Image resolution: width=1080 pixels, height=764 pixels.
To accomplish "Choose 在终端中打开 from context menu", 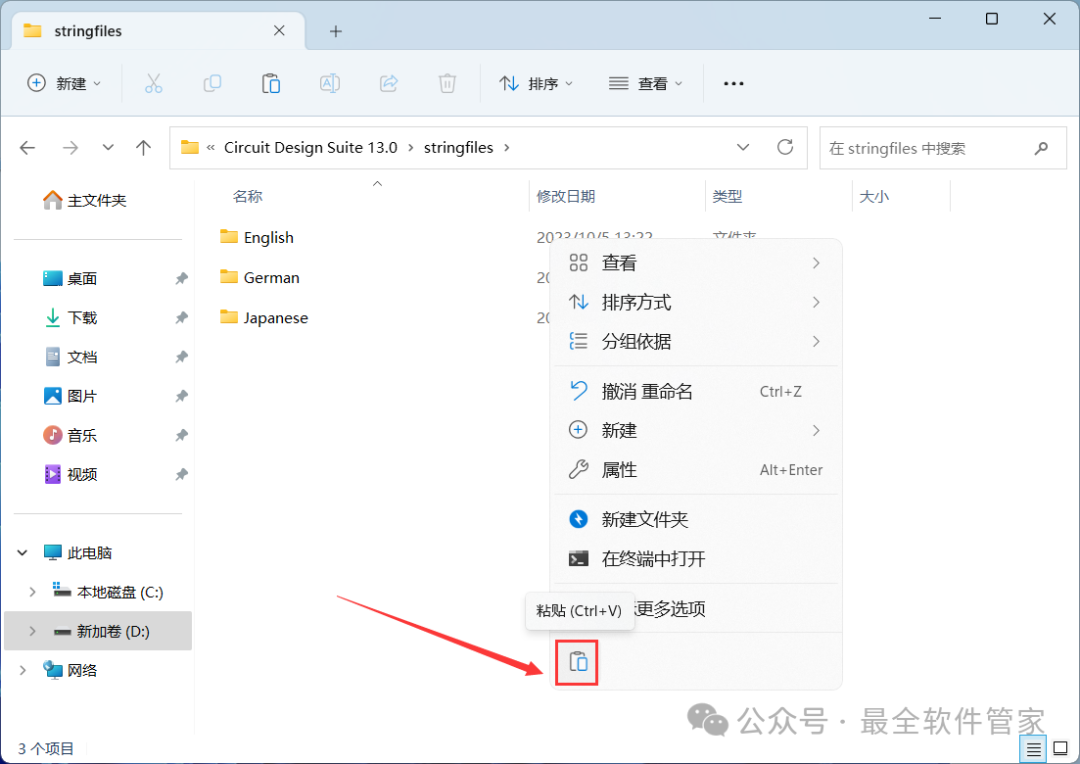I will click(696, 559).
